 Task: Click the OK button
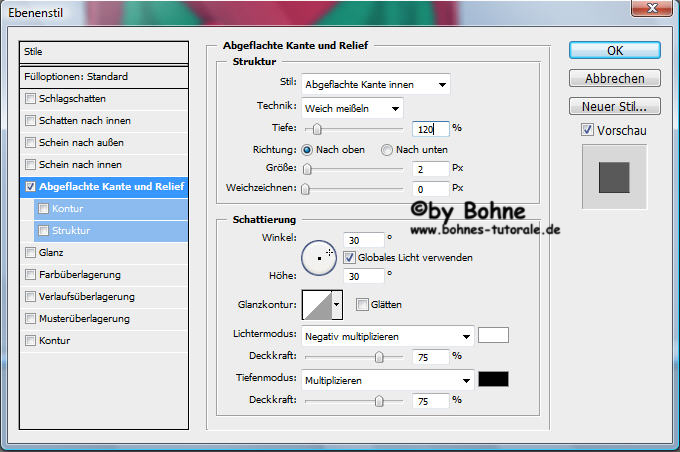614,50
